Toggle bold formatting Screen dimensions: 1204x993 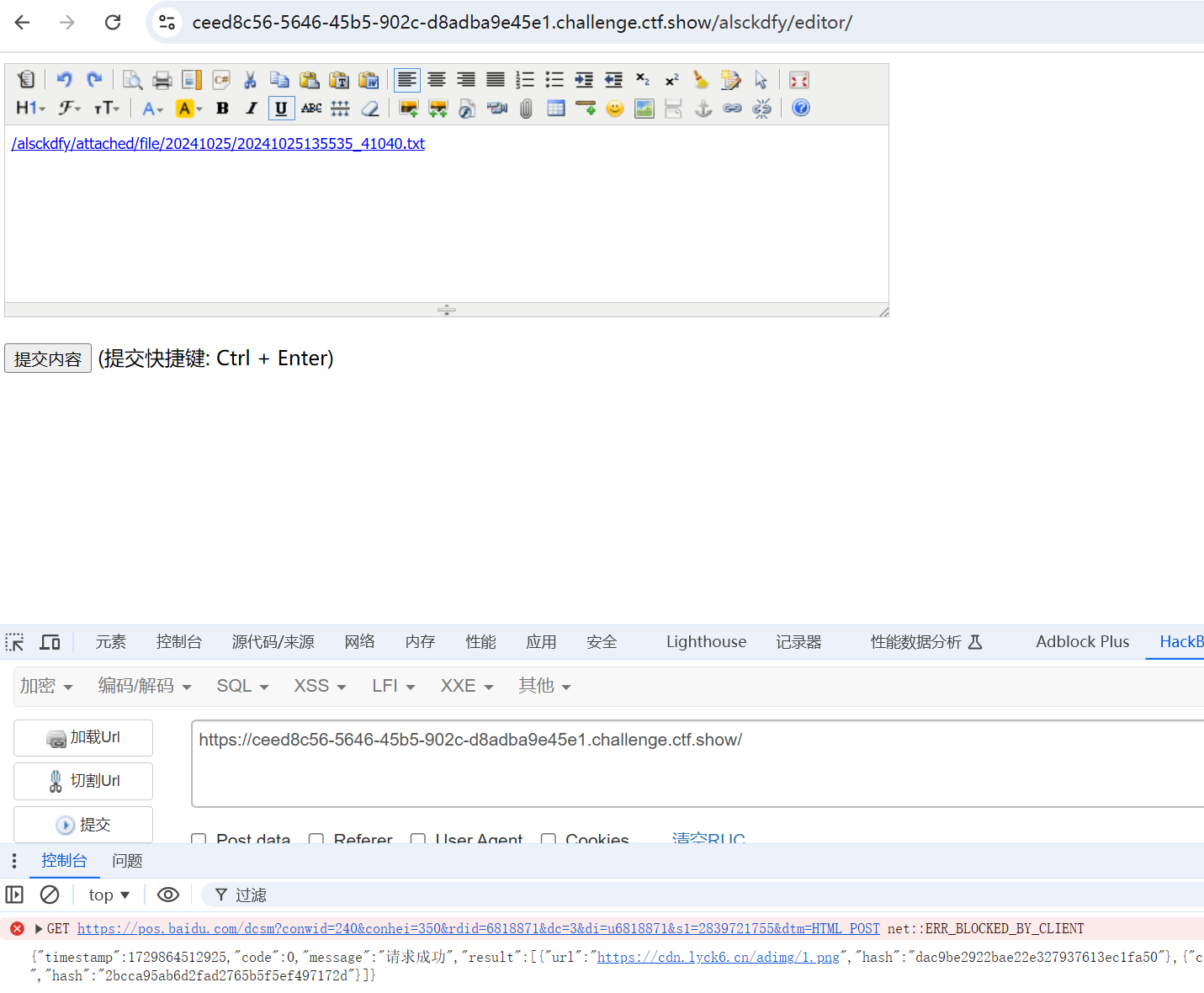coord(222,108)
